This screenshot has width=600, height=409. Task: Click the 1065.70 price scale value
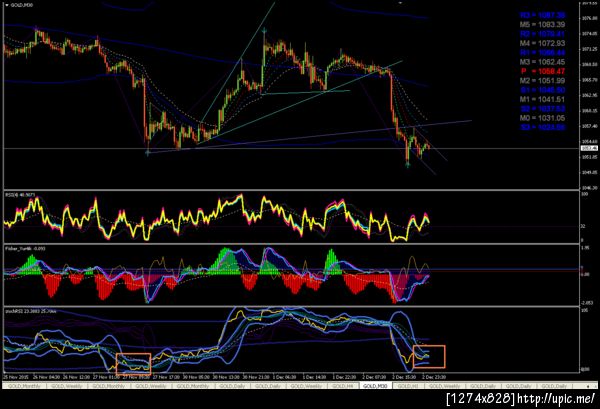point(590,80)
